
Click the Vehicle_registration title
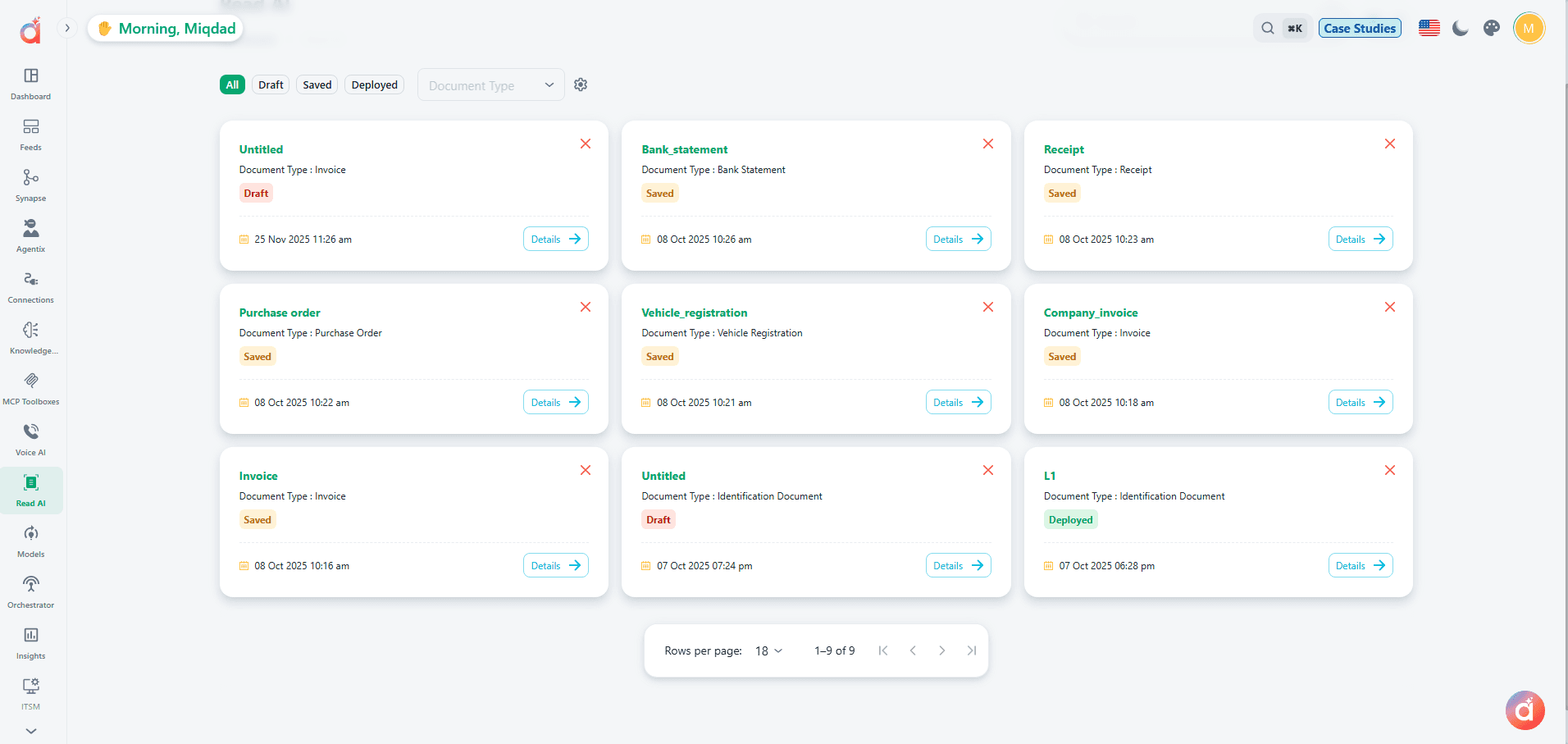(x=695, y=313)
